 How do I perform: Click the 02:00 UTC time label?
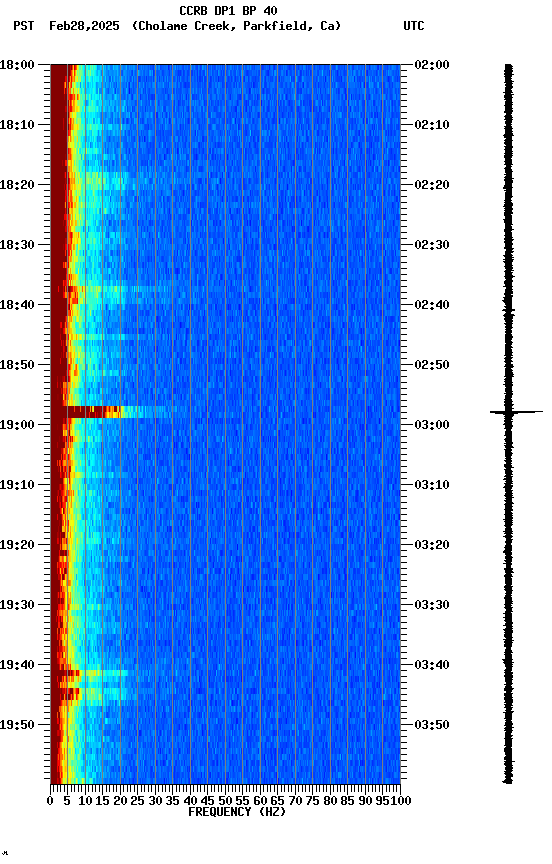coord(432,65)
